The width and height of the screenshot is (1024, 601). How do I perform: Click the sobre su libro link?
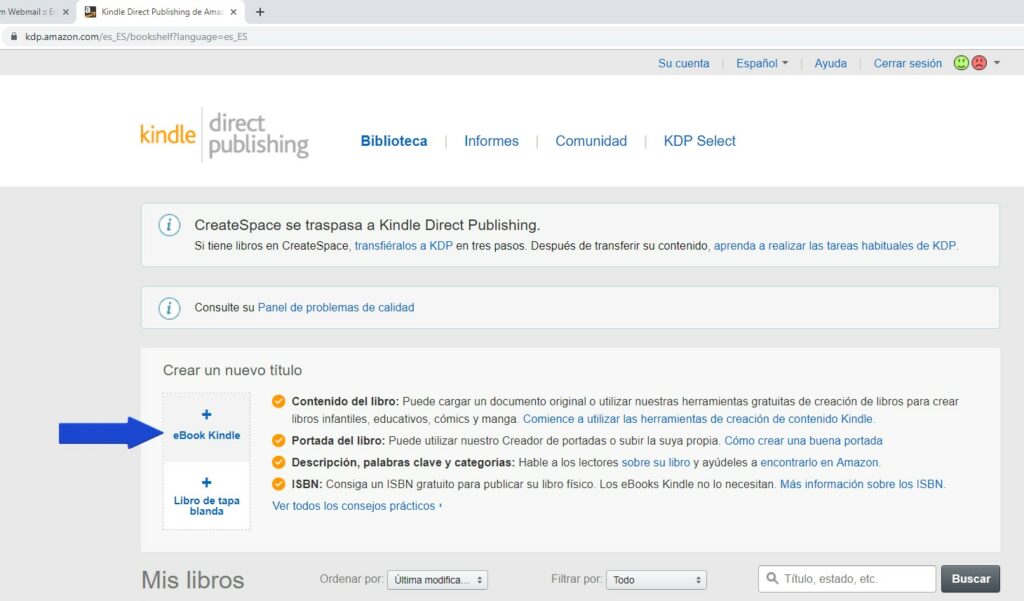[x=655, y=463]
